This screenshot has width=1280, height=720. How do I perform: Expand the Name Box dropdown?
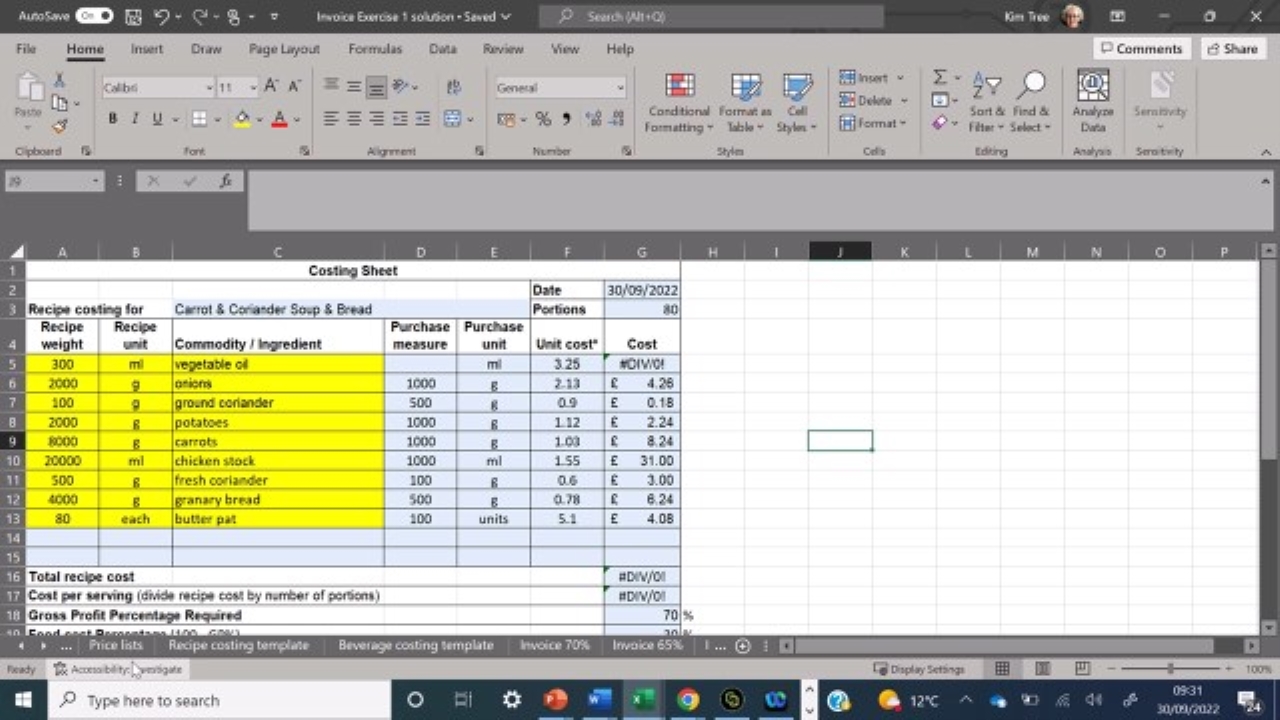point(96,181)
